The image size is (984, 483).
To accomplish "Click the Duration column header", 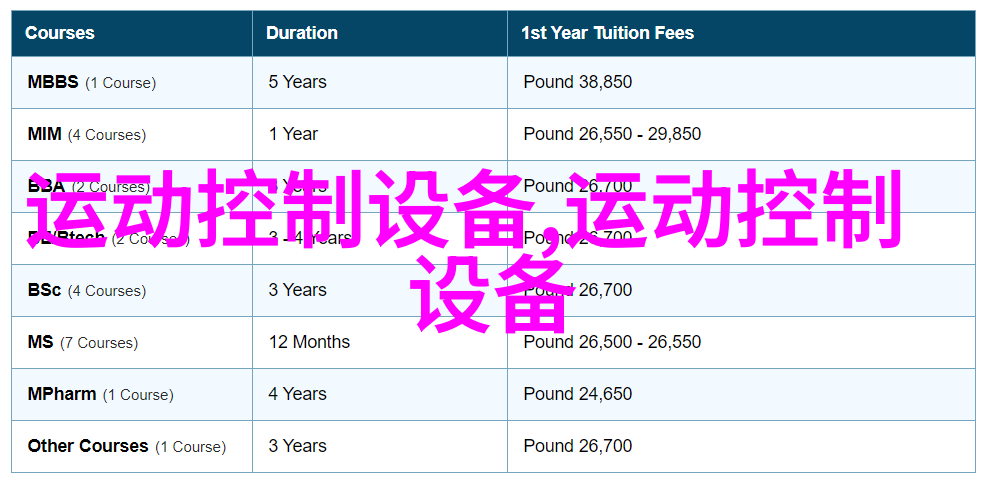I will click(301, 33).
